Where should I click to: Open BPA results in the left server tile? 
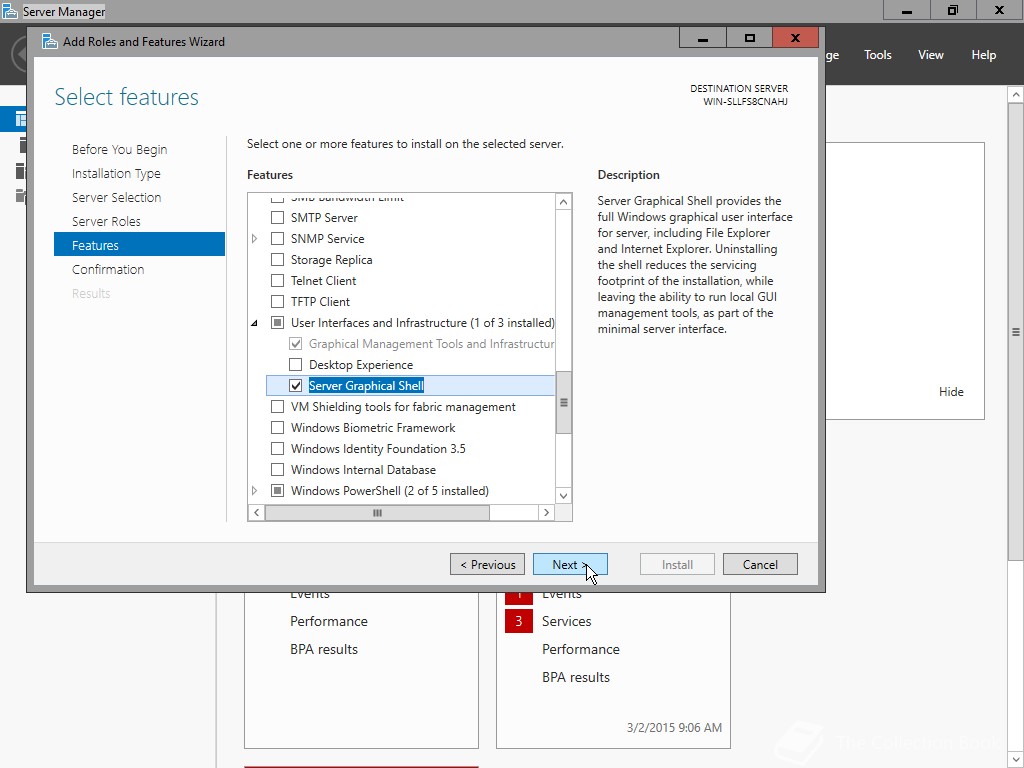coord(324,649)
